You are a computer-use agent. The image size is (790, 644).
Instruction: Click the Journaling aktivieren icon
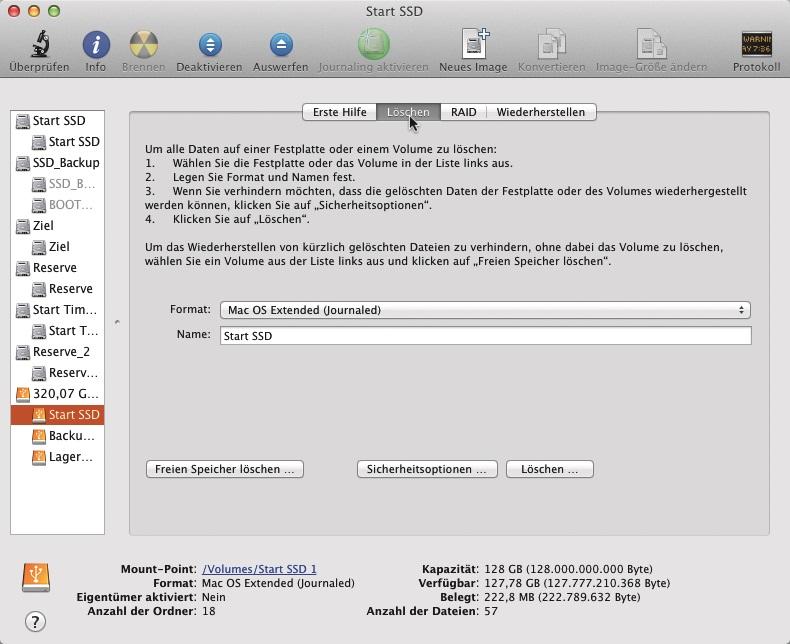pos(373,44)
